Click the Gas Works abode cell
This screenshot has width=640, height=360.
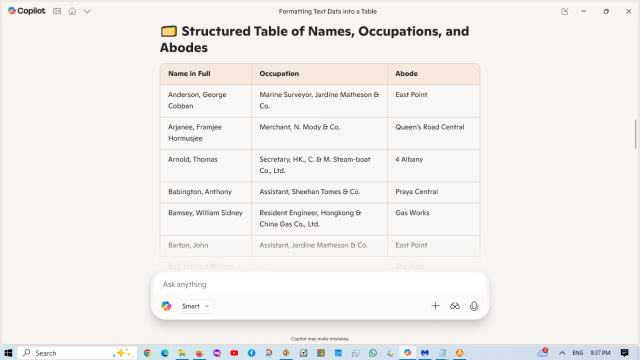pyautogui.click(x=433, y=219)
